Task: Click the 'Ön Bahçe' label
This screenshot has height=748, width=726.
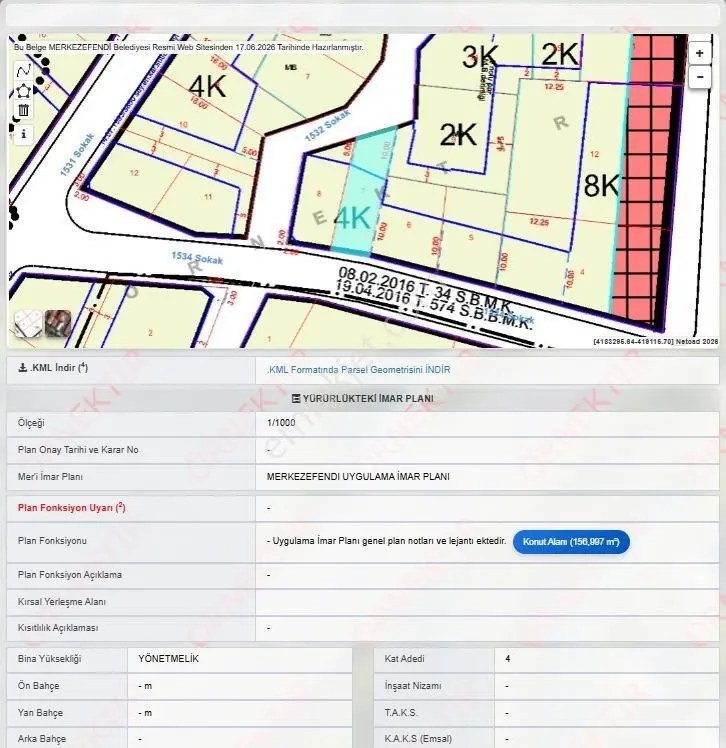Action: pyautogui.click(x=39, y=686)
